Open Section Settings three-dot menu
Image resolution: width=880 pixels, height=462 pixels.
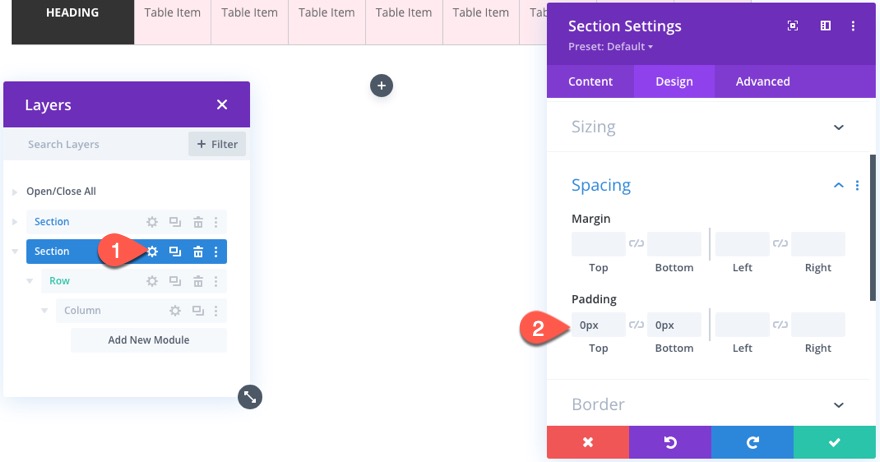[853, 26]
